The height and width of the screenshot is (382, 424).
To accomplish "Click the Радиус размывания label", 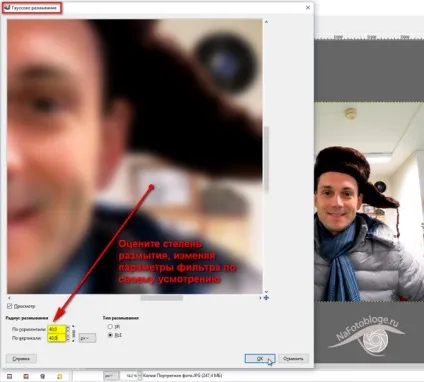I will pyautogui.click(x=27, y=318).
